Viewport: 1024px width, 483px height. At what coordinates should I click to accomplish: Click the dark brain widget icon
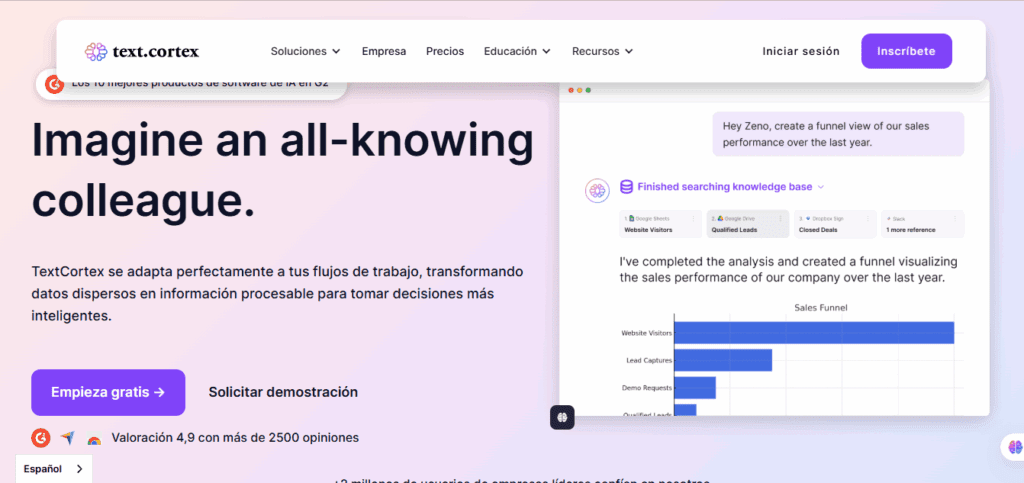click(562, 417)
